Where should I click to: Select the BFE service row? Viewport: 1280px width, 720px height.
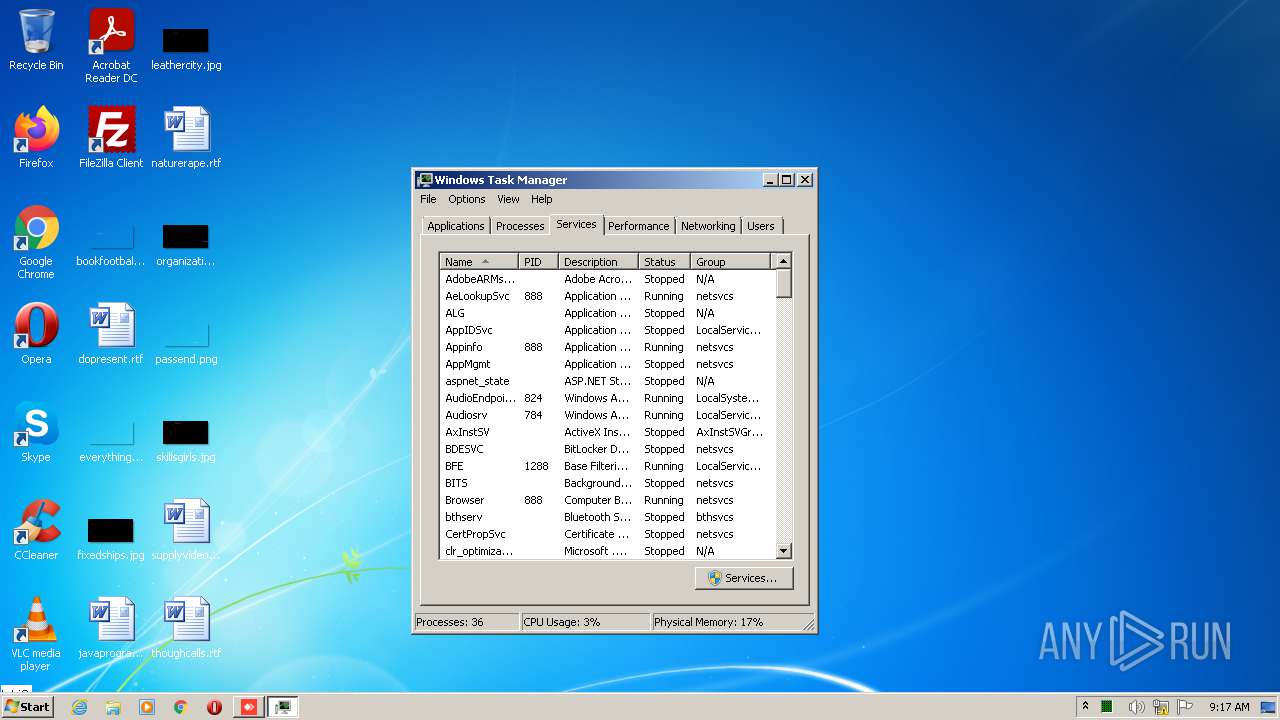pyautogui.click(x=607, y=466)
